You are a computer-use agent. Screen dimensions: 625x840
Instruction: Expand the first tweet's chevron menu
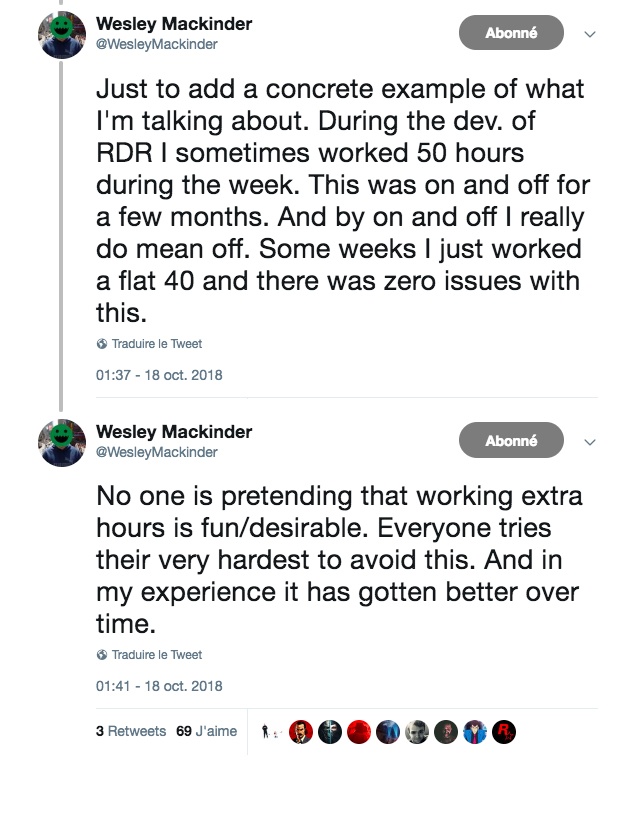point(590,34)
